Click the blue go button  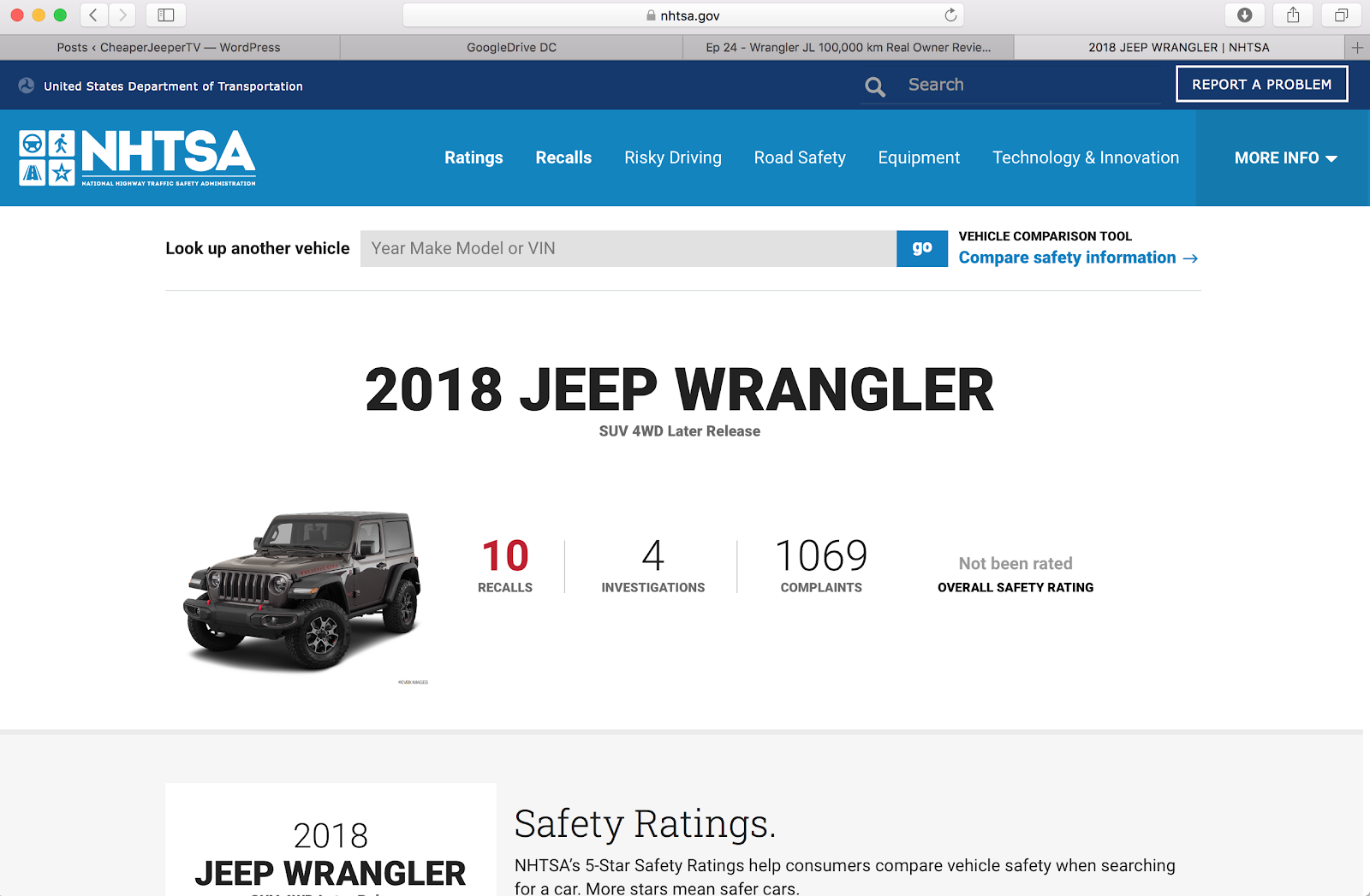click(x=922, y=248)
